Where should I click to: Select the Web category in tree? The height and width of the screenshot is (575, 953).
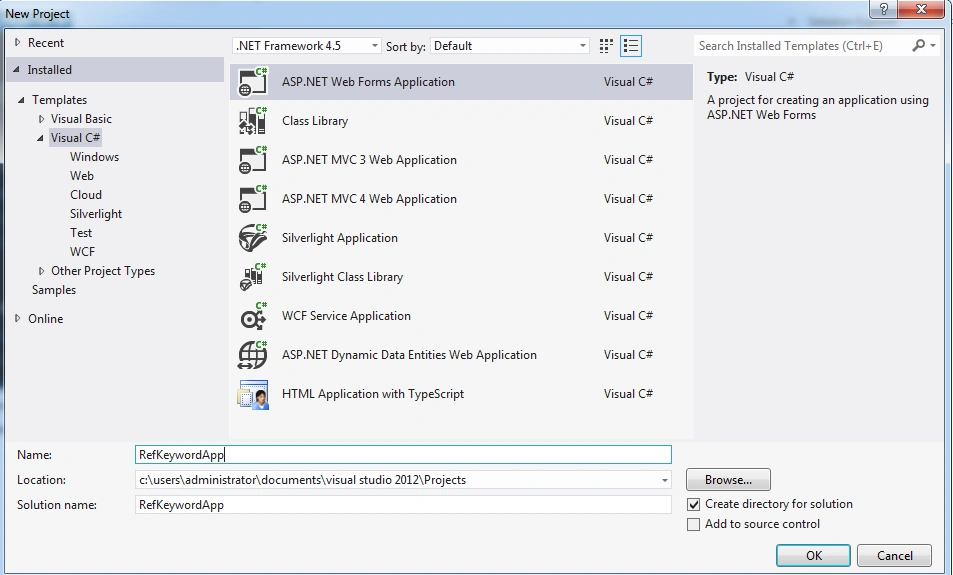pos(82,176)
